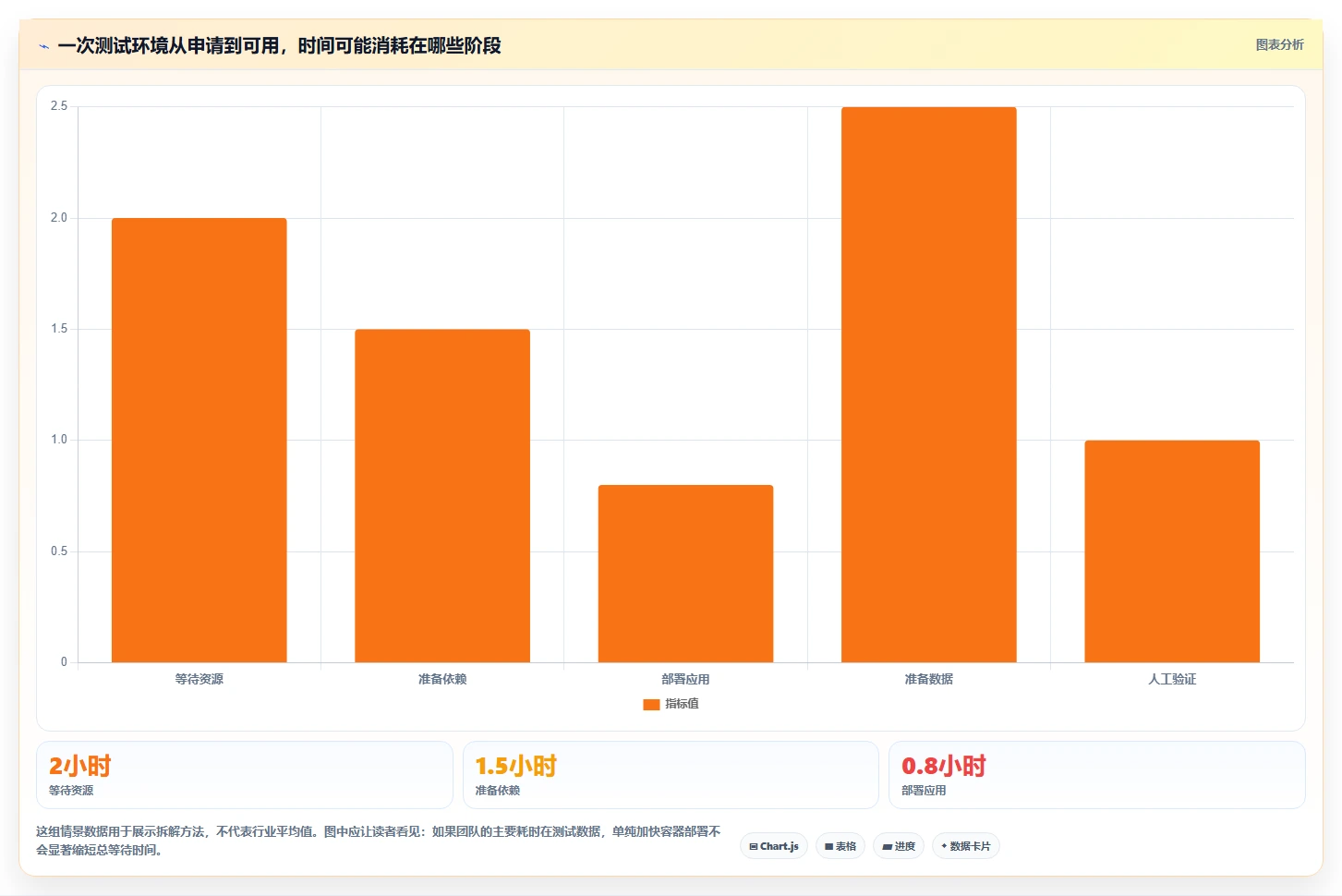The height and width of the screenshot is (896, 1342).
Task: Click the 进度 tag chip
Action: 899,846
